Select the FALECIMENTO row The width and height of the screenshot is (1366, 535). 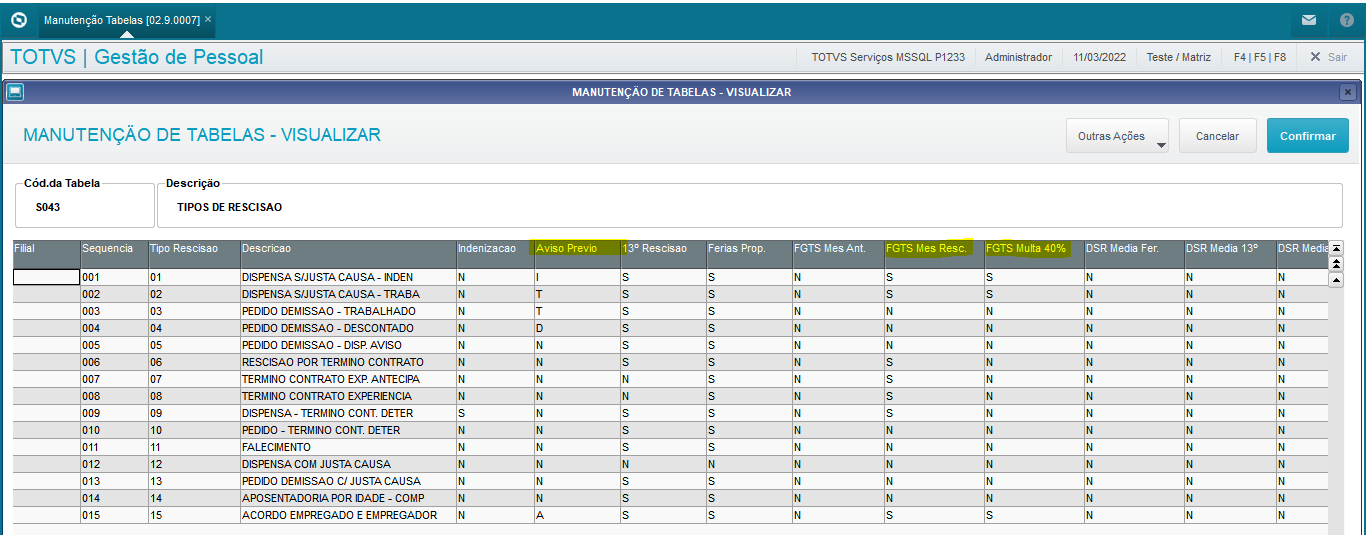(x=670, y=447)
